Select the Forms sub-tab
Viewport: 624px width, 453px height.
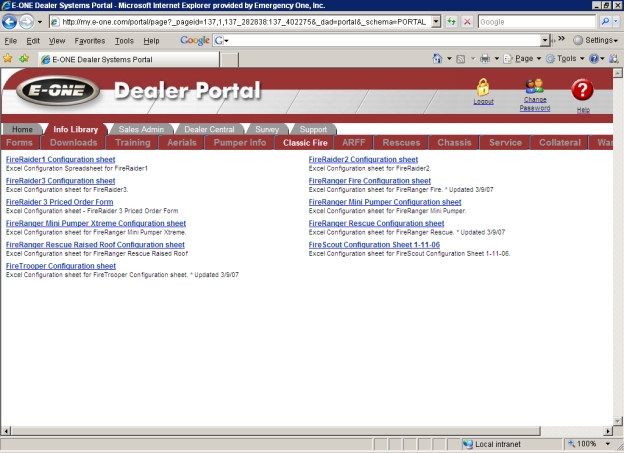tap(20, 143)
